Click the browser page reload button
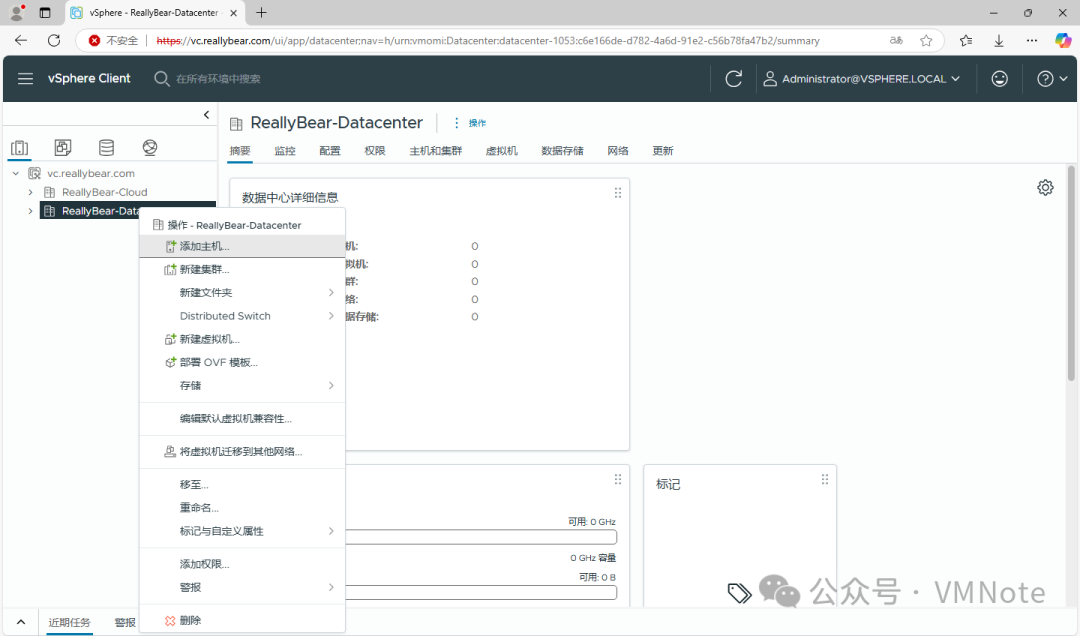This screenshot has height=636, width=1080. tap(54, 41)
